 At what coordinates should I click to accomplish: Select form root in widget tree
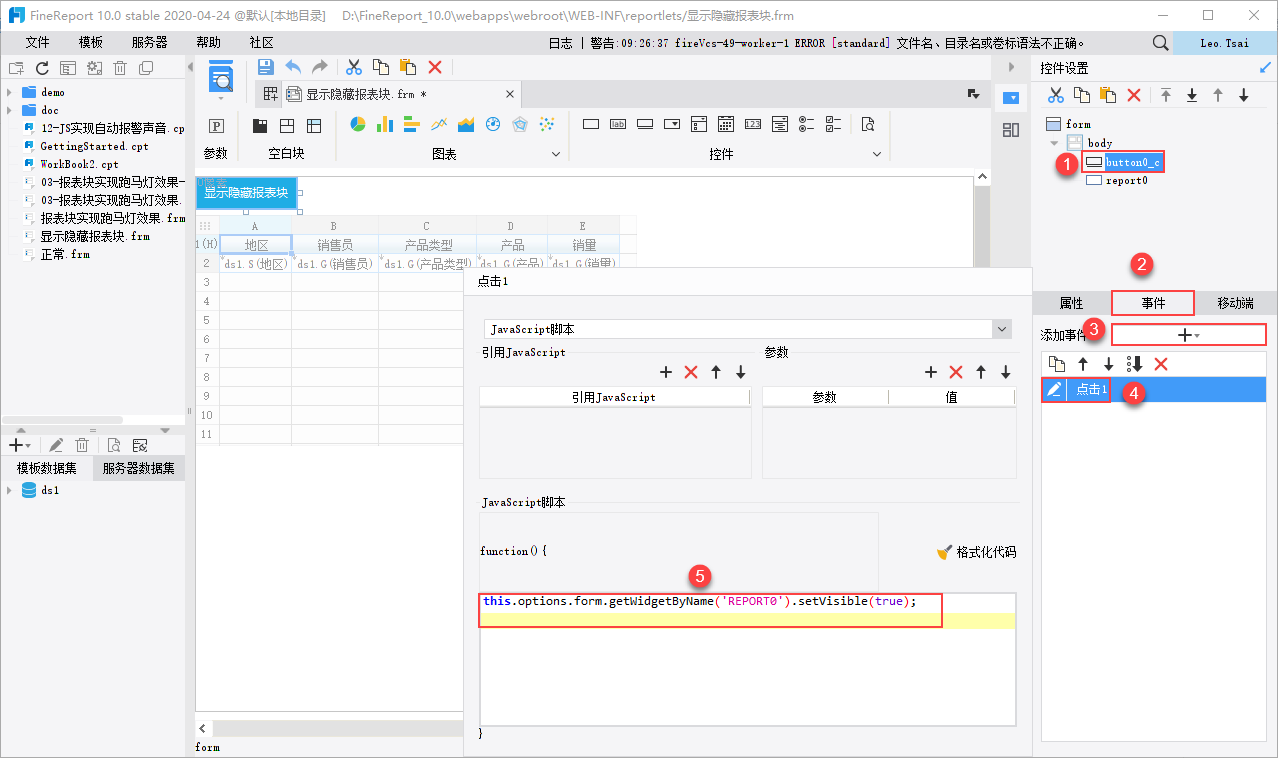click(x=1068, y=124)
